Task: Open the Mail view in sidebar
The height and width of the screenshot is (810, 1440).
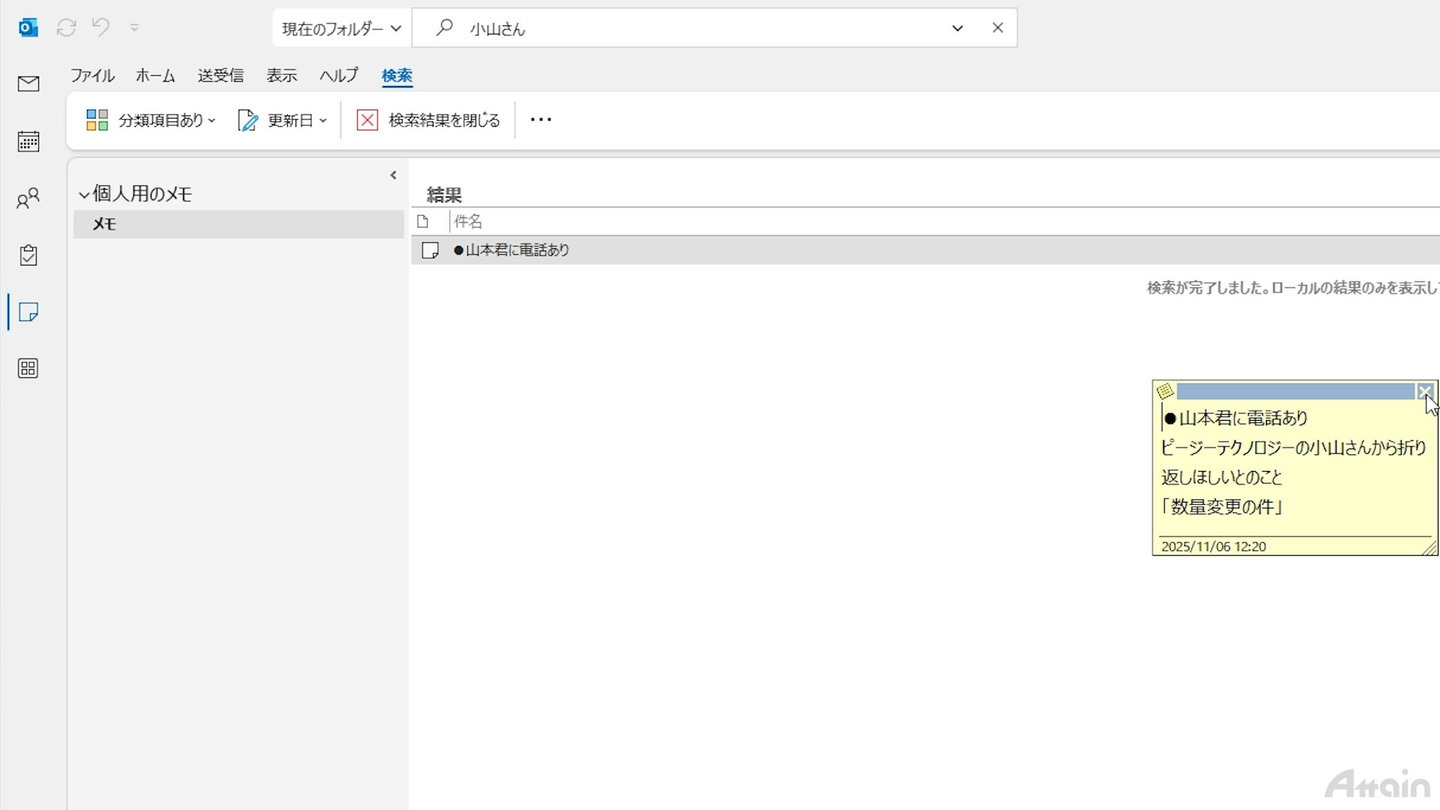Action: pyautogui.click(x=28, y=84)
